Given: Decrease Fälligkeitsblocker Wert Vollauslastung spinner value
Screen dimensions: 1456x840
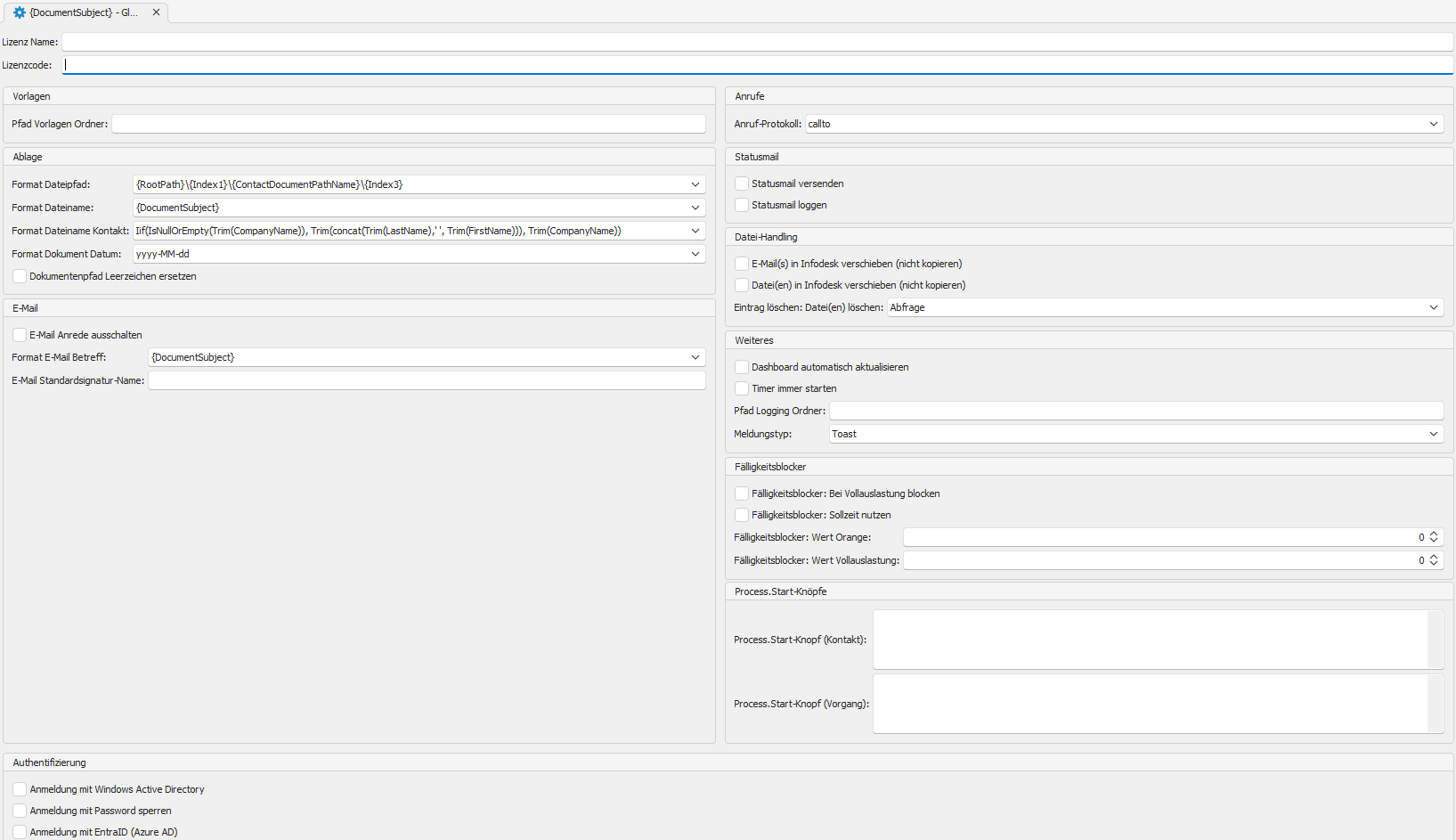Looking at the screenshot, I should coord(1434,564).
